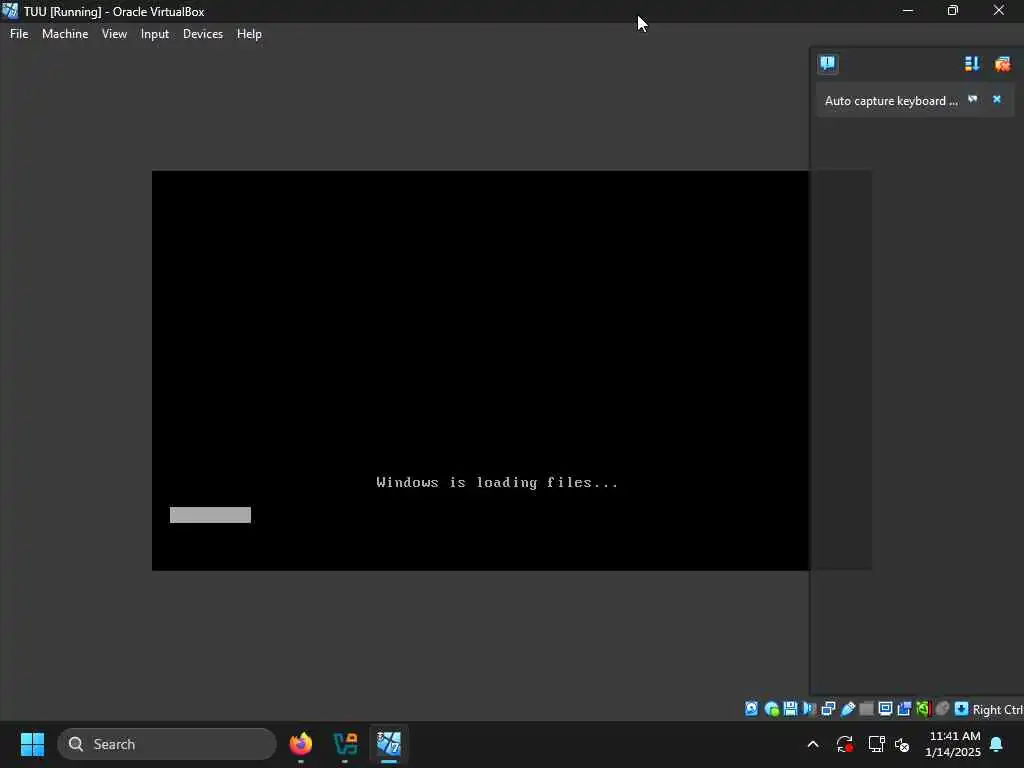This screenshot has width=1024, height=768.
Task: Click inside the VM screen loading text
Action: pos(497,483)
